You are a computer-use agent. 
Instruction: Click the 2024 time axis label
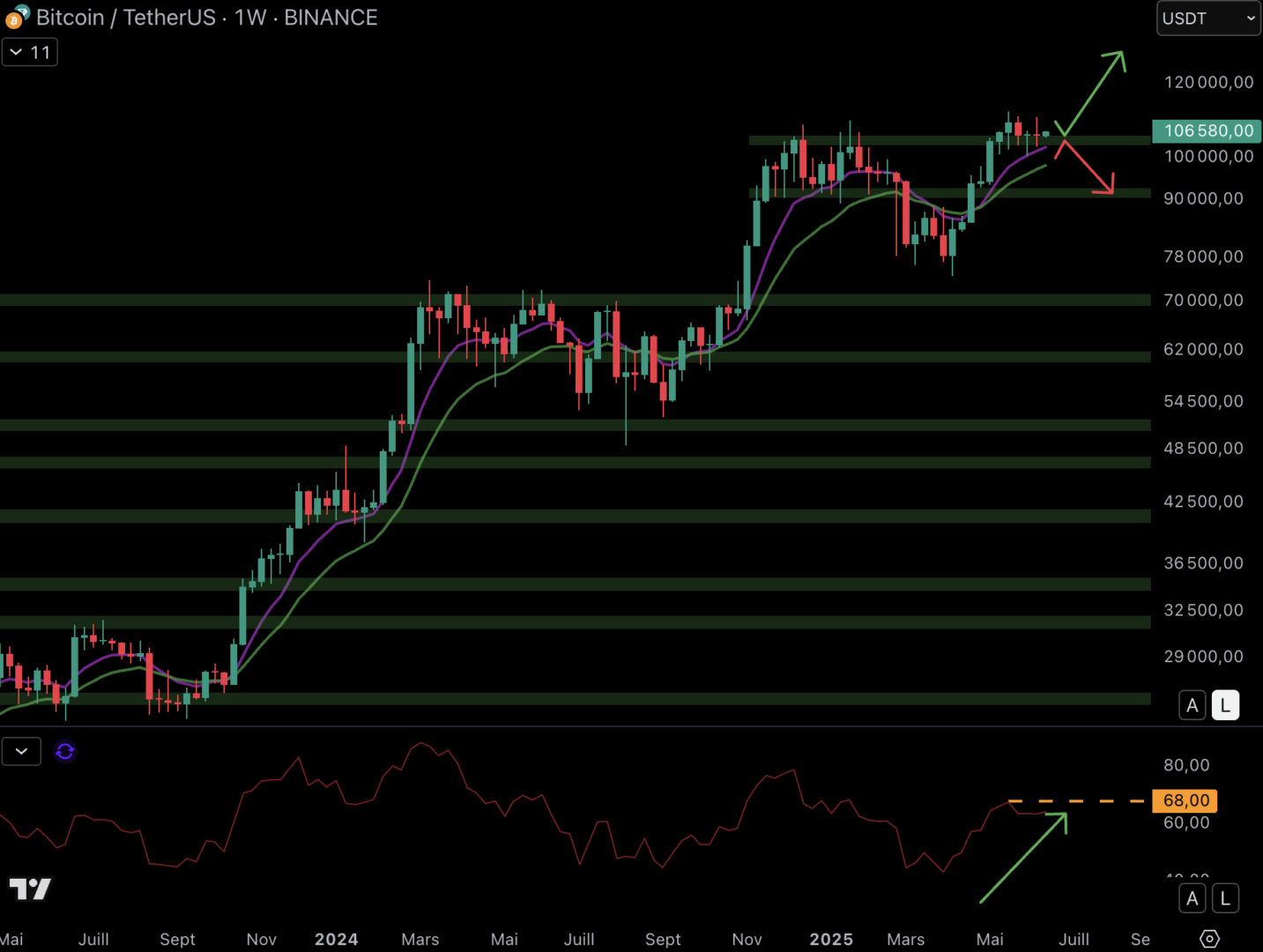tap(337, 940)
